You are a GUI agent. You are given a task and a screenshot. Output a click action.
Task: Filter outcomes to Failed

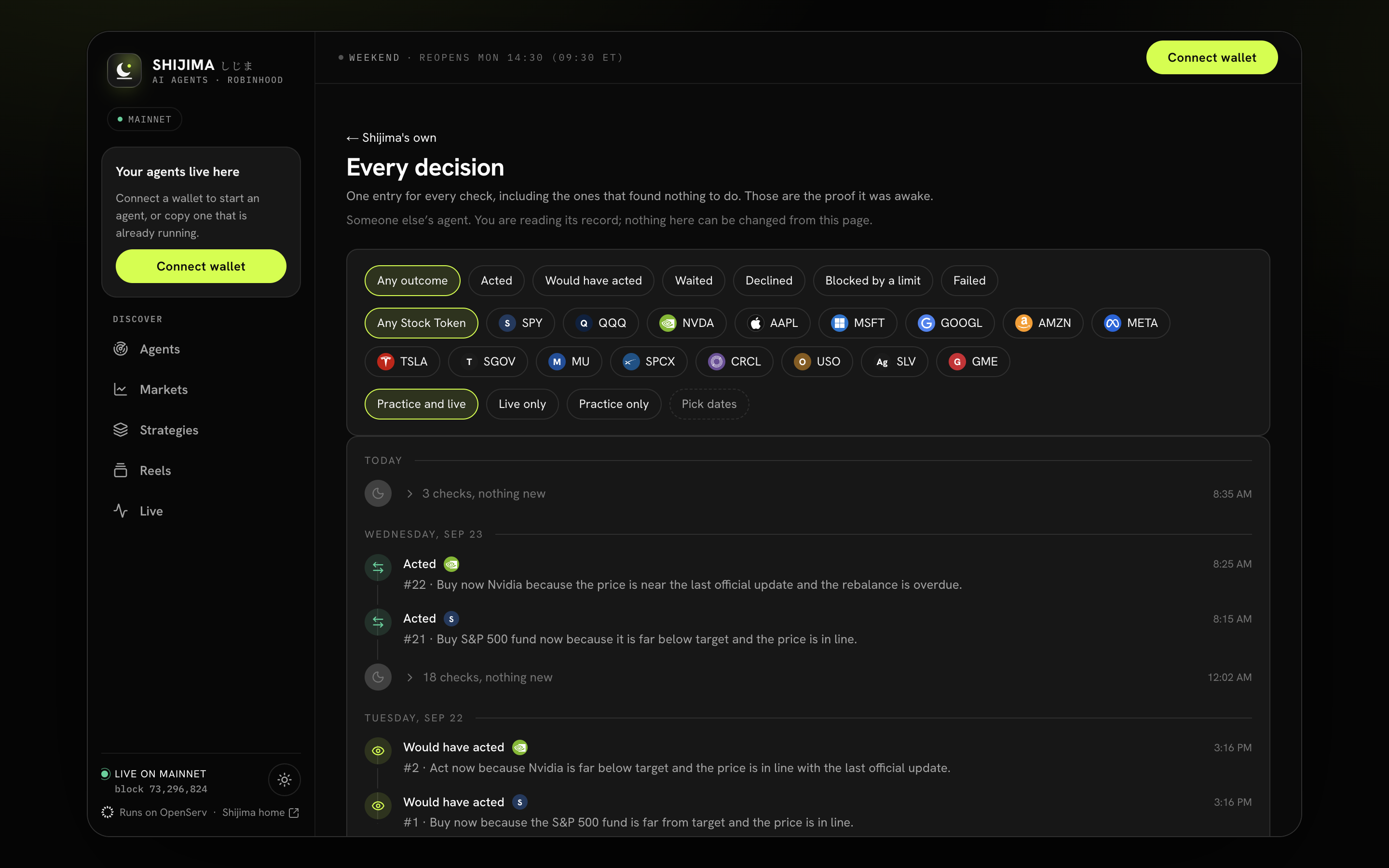(969, 281)
